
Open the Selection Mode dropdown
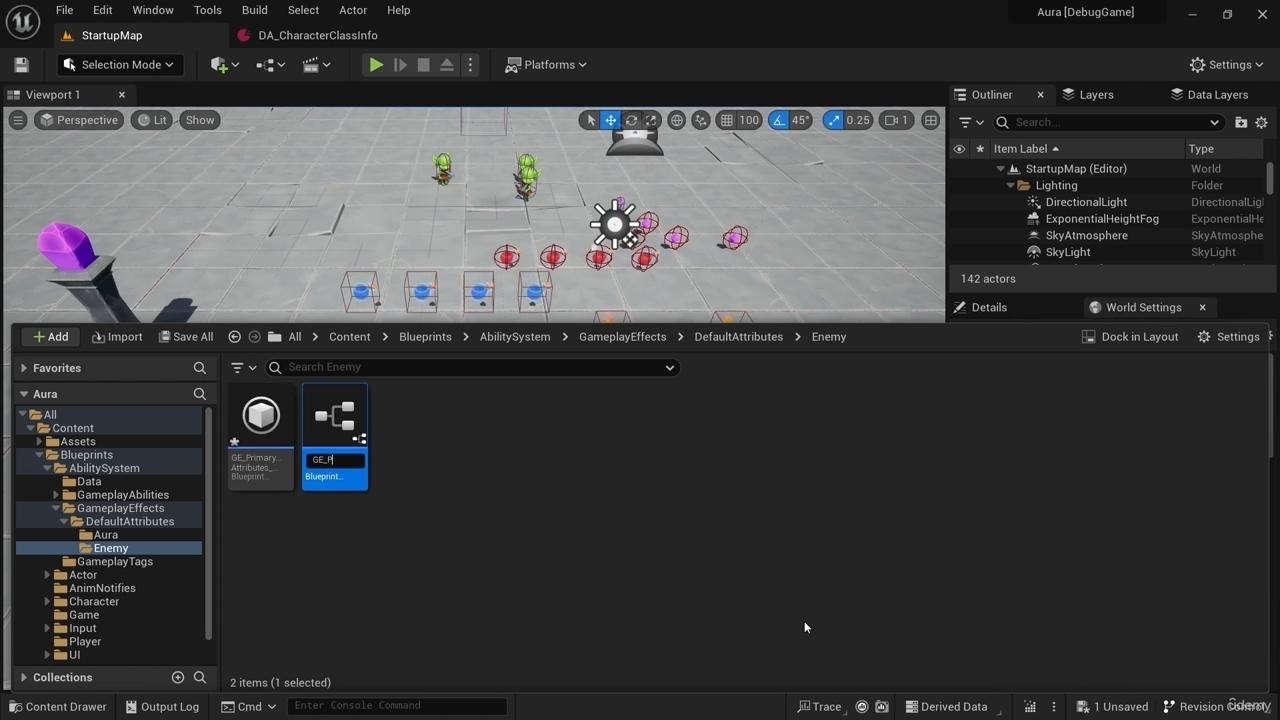click(x=118, y=65)
